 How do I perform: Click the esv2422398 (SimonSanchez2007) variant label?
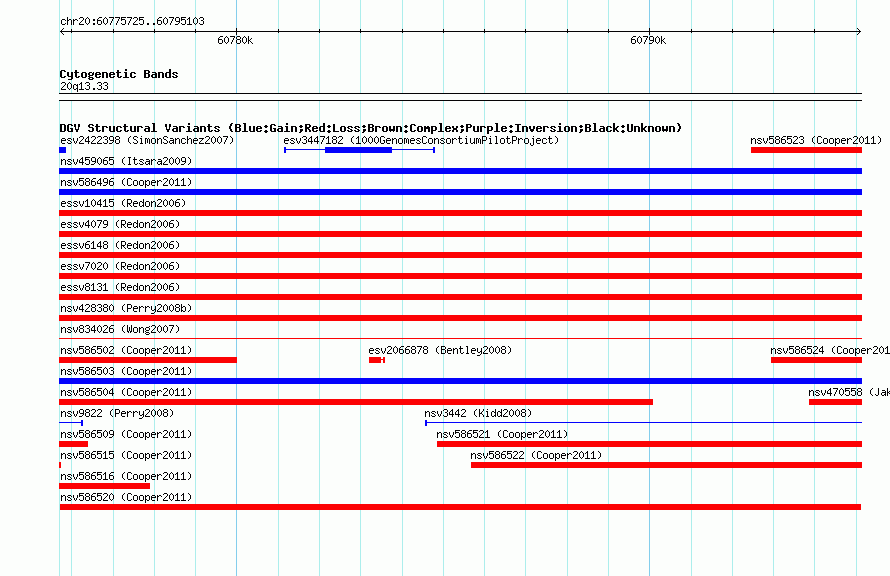point(147,140)
